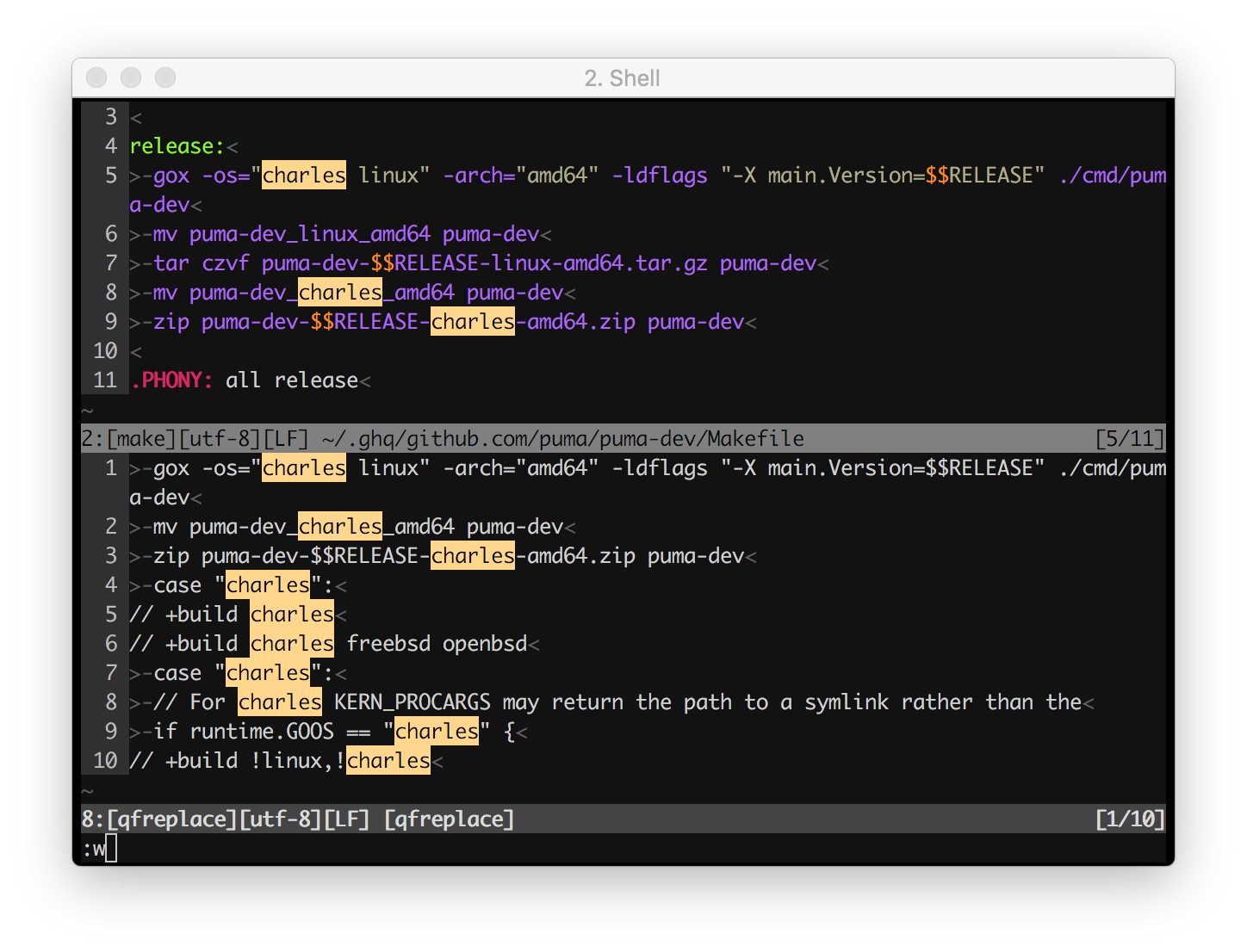Click line number 10 in the qfreplace pane
Image resolution: width=1247 pixels, height=952 pixels.
click(105, 761)
